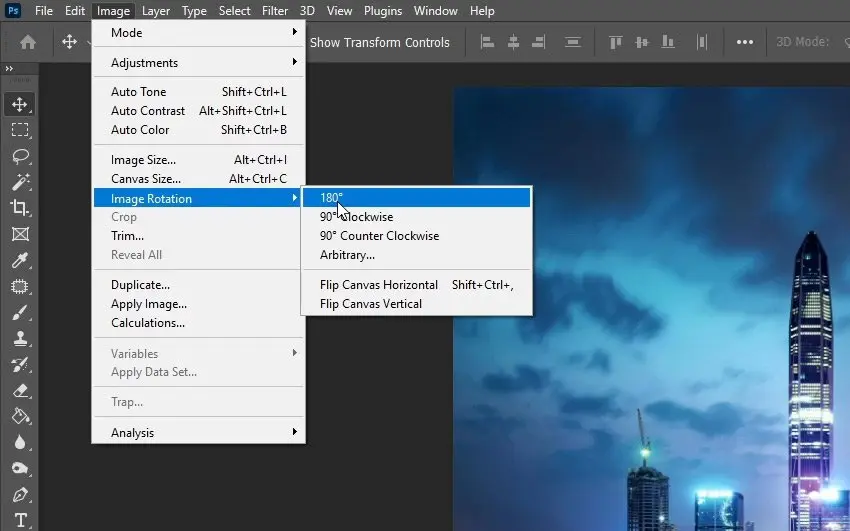Click Align vertical centers icon
This screenshot has height=531, width=850.
click(x=642, y=42)
